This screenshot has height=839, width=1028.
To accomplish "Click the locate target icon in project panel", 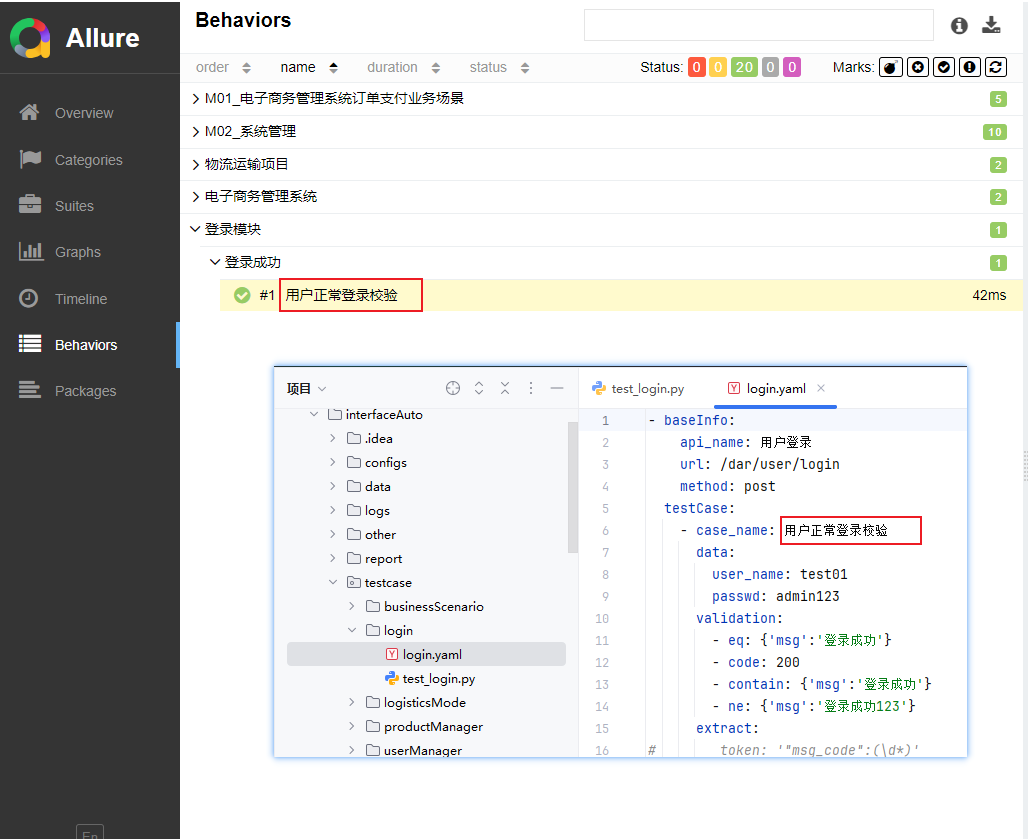I will (453, 388).
